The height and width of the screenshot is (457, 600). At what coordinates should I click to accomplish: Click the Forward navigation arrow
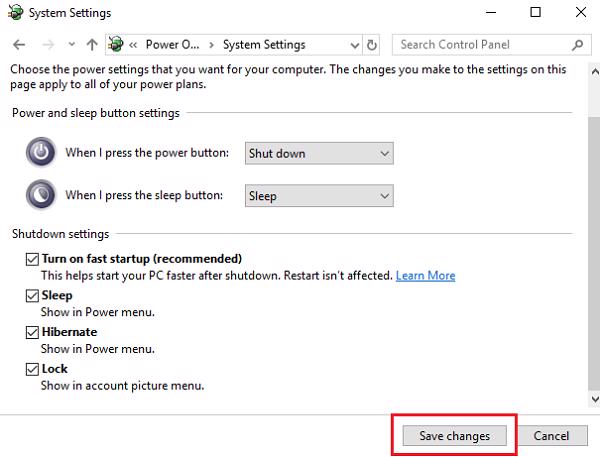tap(46, 45)
